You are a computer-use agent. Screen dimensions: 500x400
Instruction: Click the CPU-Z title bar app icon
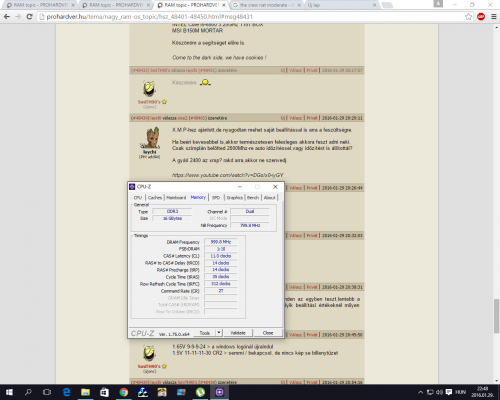[132, 187]
